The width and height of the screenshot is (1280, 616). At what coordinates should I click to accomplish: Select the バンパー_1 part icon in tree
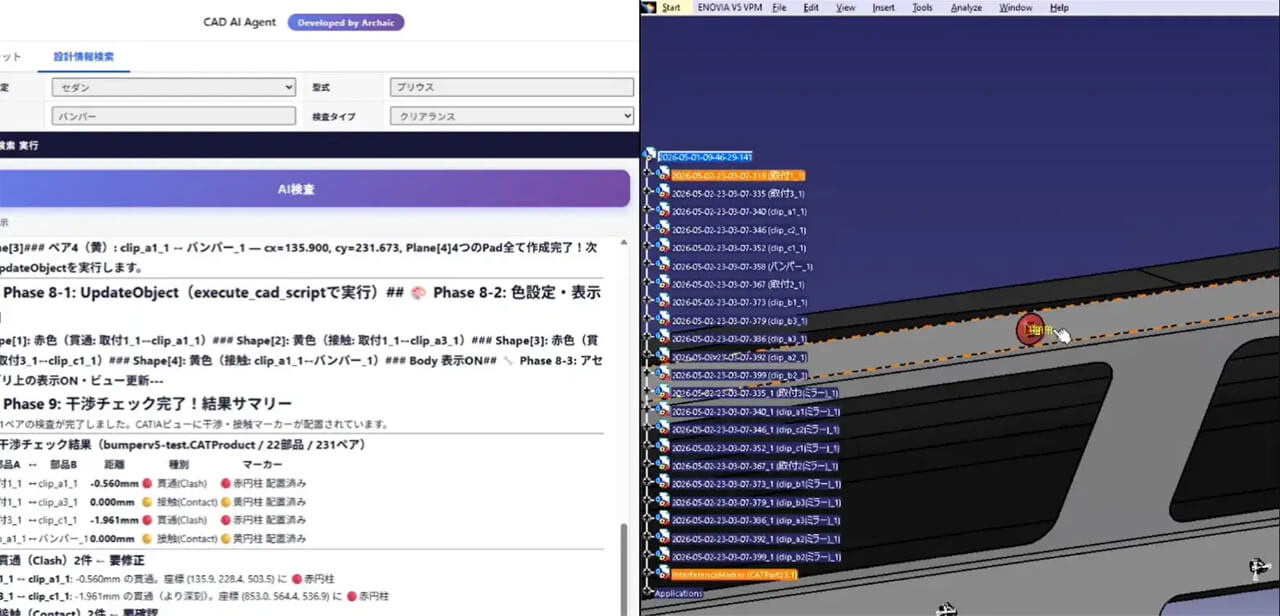point(663,266)
